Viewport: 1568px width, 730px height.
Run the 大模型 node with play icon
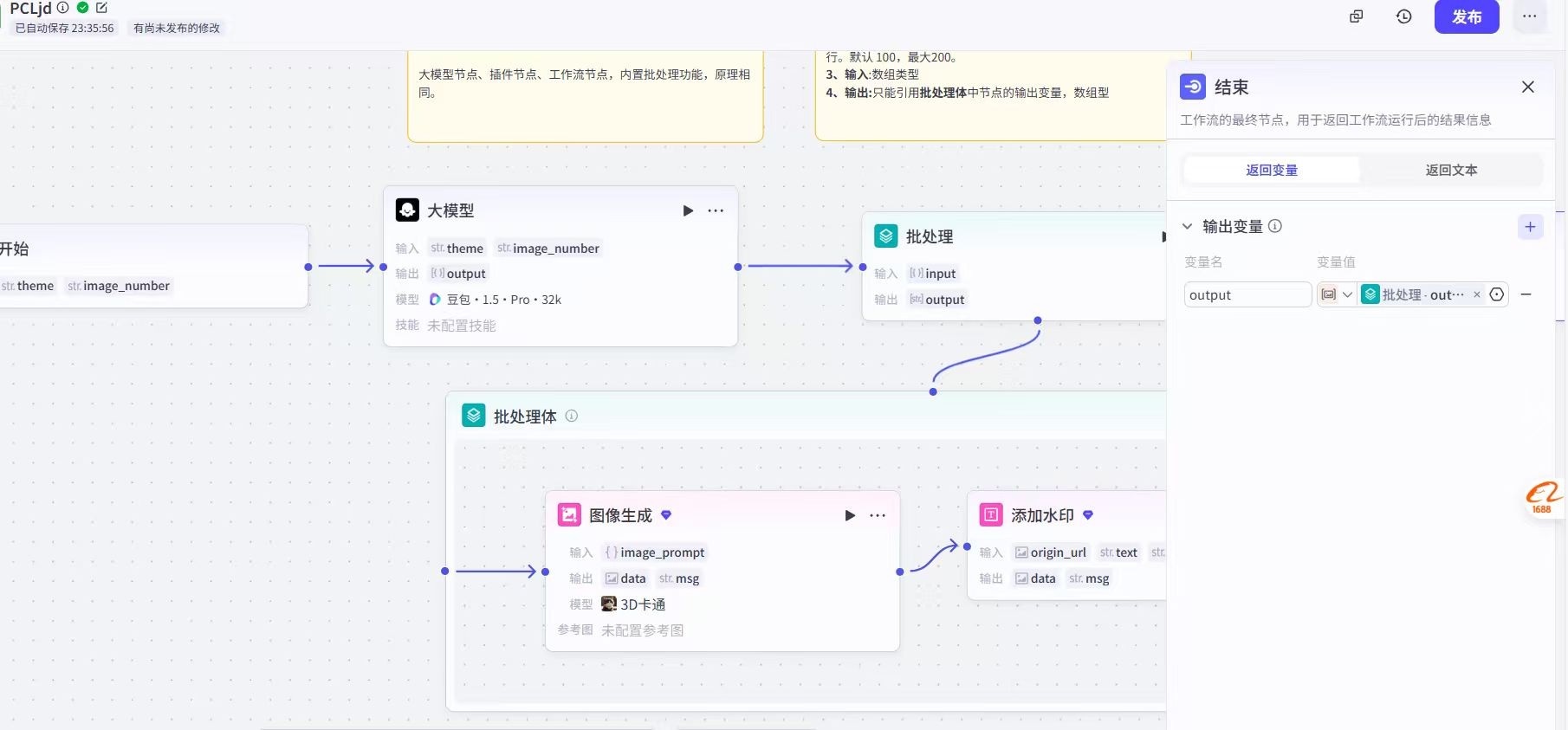point(688,210)
